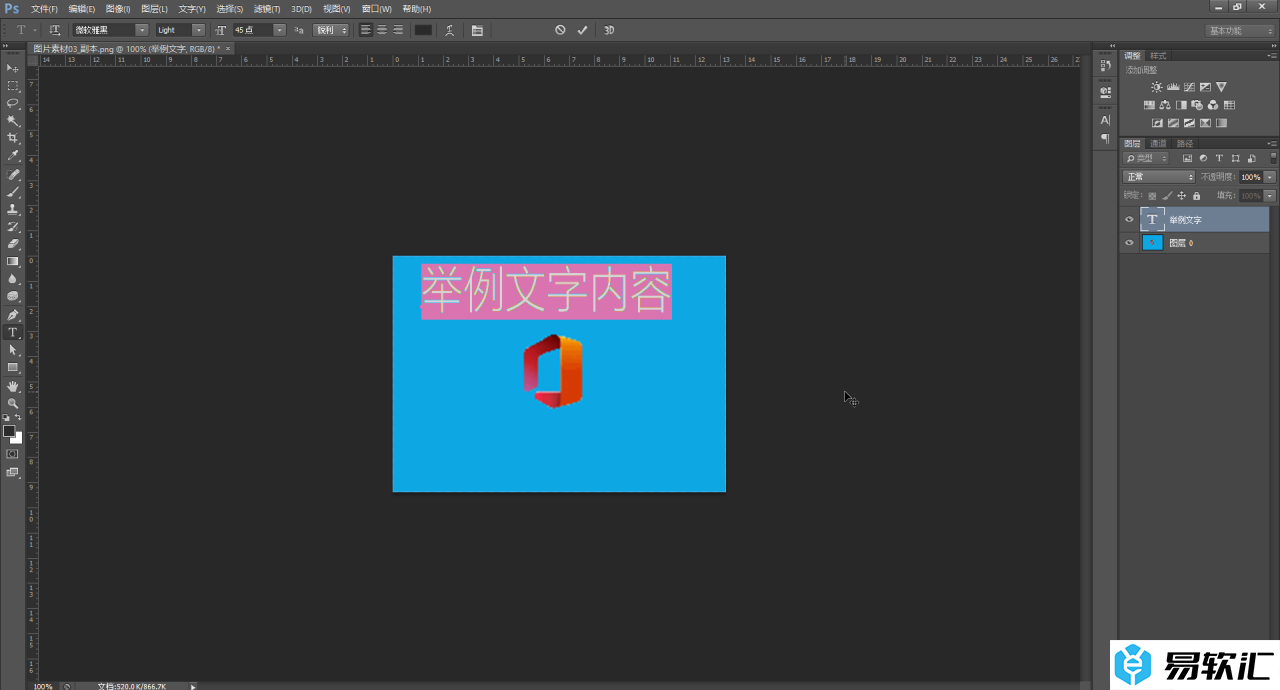Select the Rectangle shape tool

(13, 368)
